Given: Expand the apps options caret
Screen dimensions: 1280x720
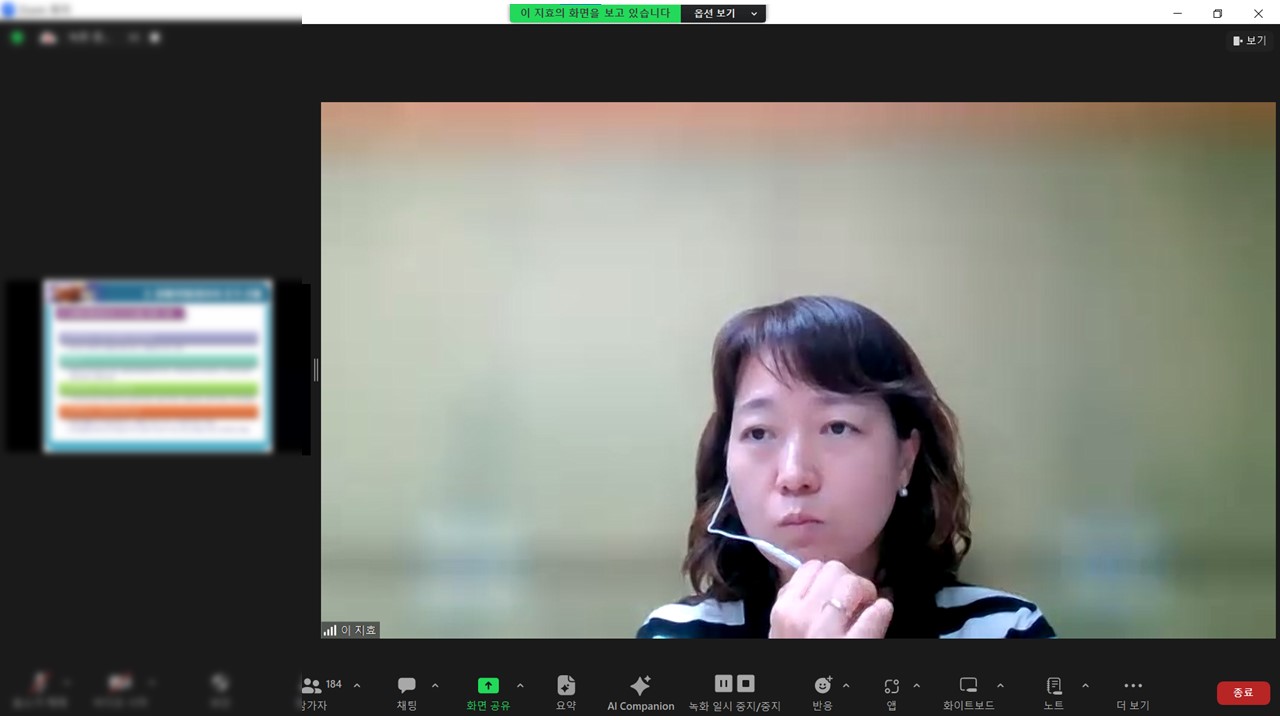Looking at the screenshot, I should tap(917, 686).
